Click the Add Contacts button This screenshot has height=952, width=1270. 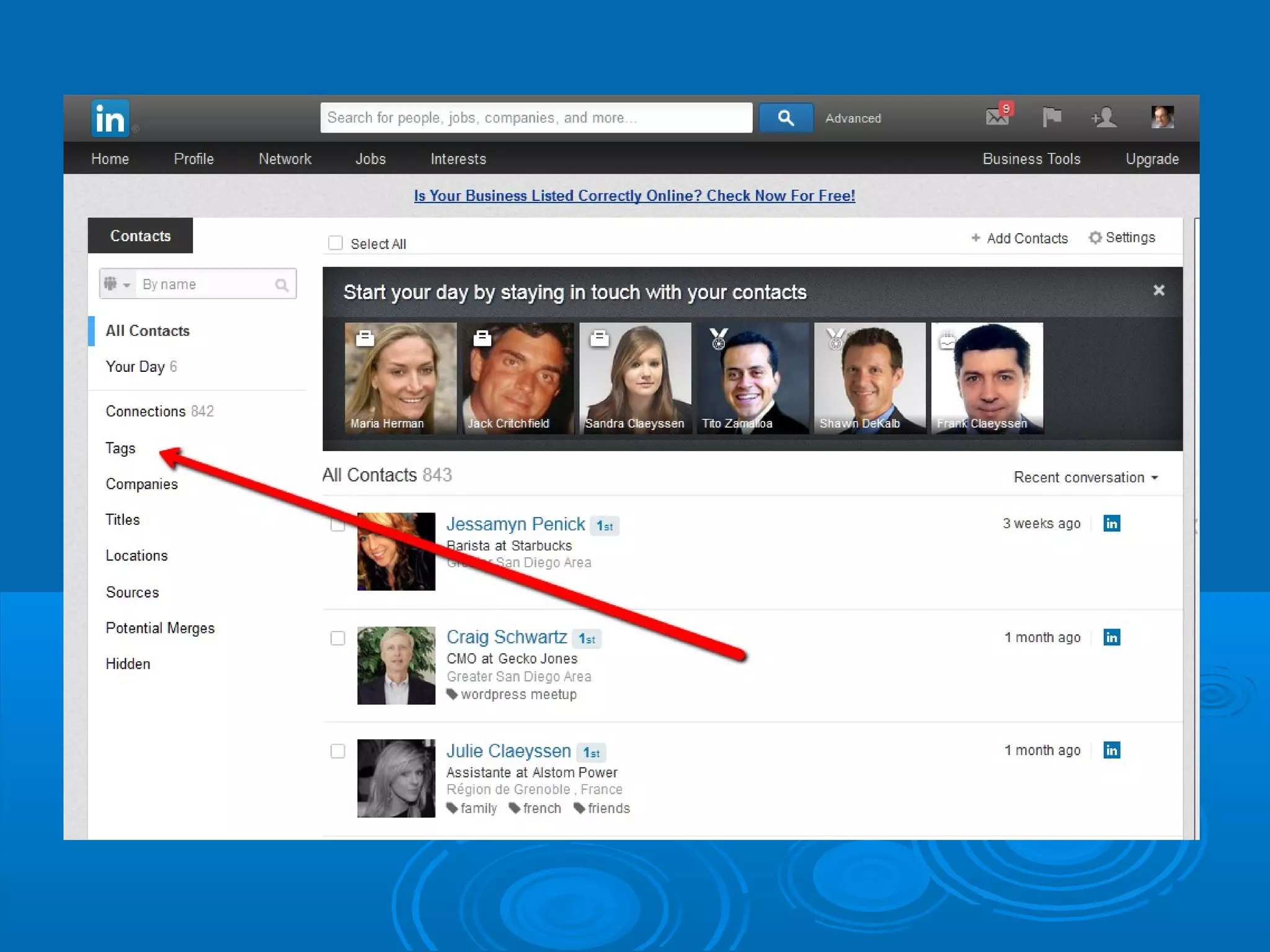pos(1019,239)
